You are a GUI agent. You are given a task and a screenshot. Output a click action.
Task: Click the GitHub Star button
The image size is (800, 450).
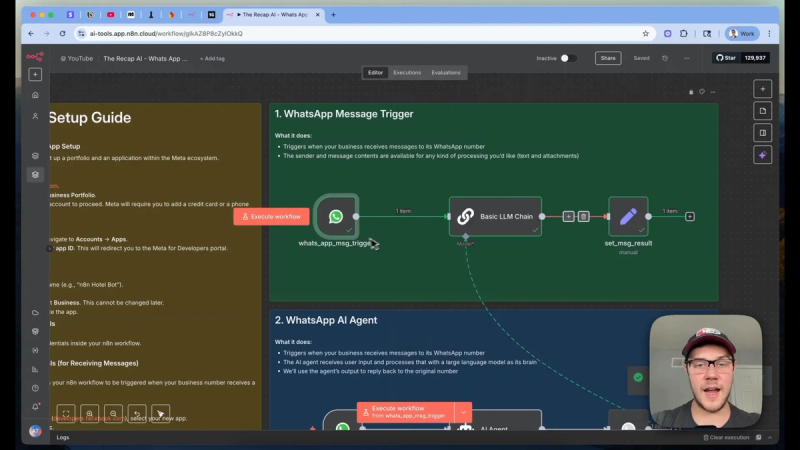(x=726, y=58)
